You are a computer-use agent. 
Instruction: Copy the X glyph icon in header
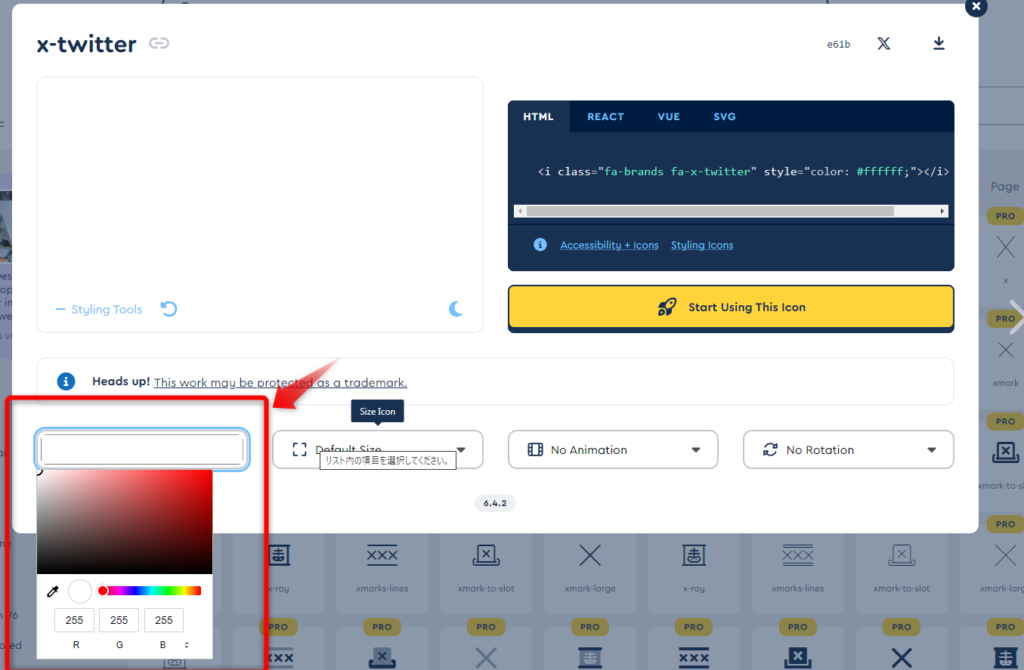[x=883, y=44]
